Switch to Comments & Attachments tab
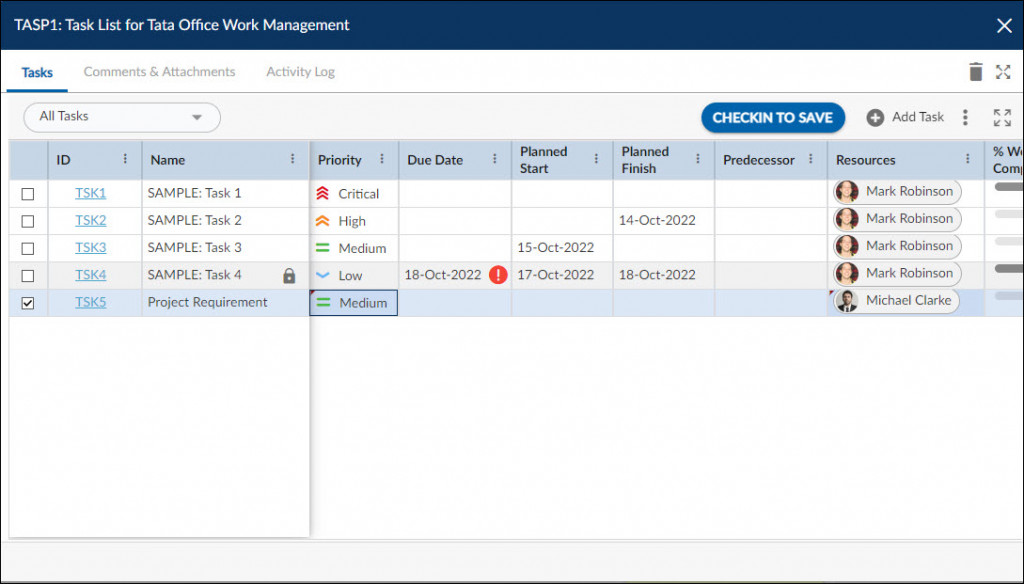Viewport: 1024px width, 584px height. click(x=159, y=71)
